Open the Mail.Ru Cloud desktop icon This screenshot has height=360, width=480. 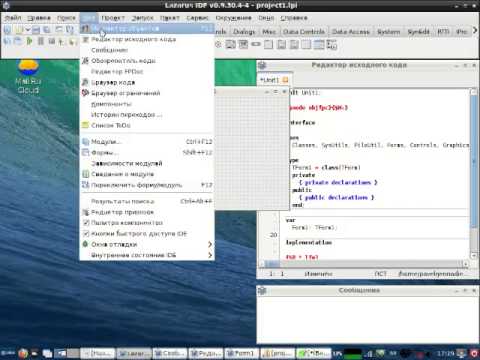click(x=28, y=76)
